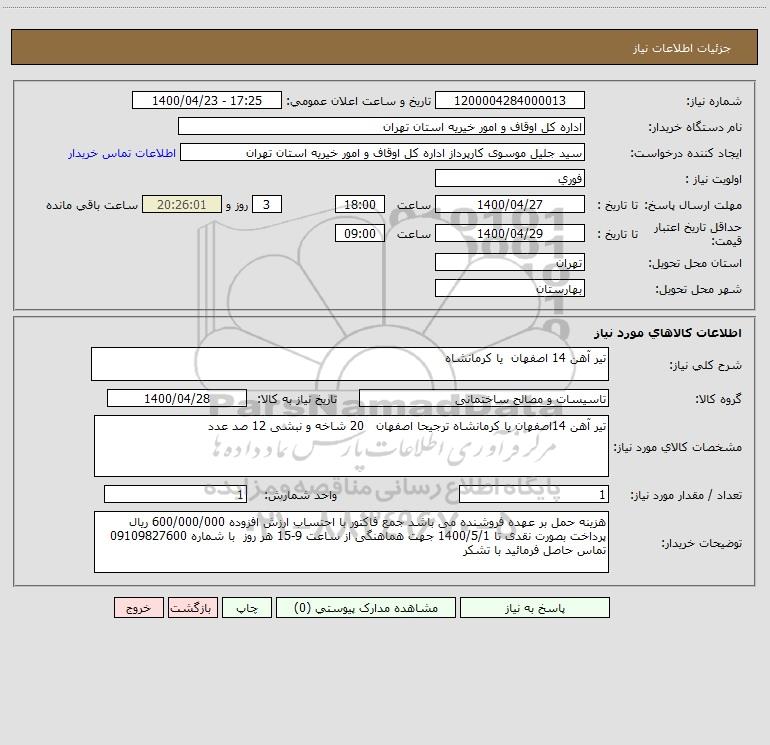Click the ایجاد کننده درخواست field
The width and height of the screenshot is (770, 745).
pos(383,153)
